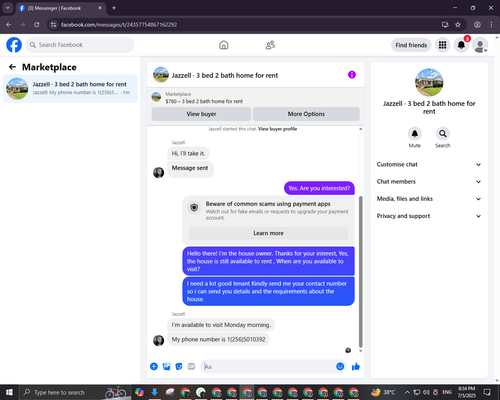The width and height of the screenshot is (500, 400).
Task: Click the phone number message bubble
Action: (218, 339)
